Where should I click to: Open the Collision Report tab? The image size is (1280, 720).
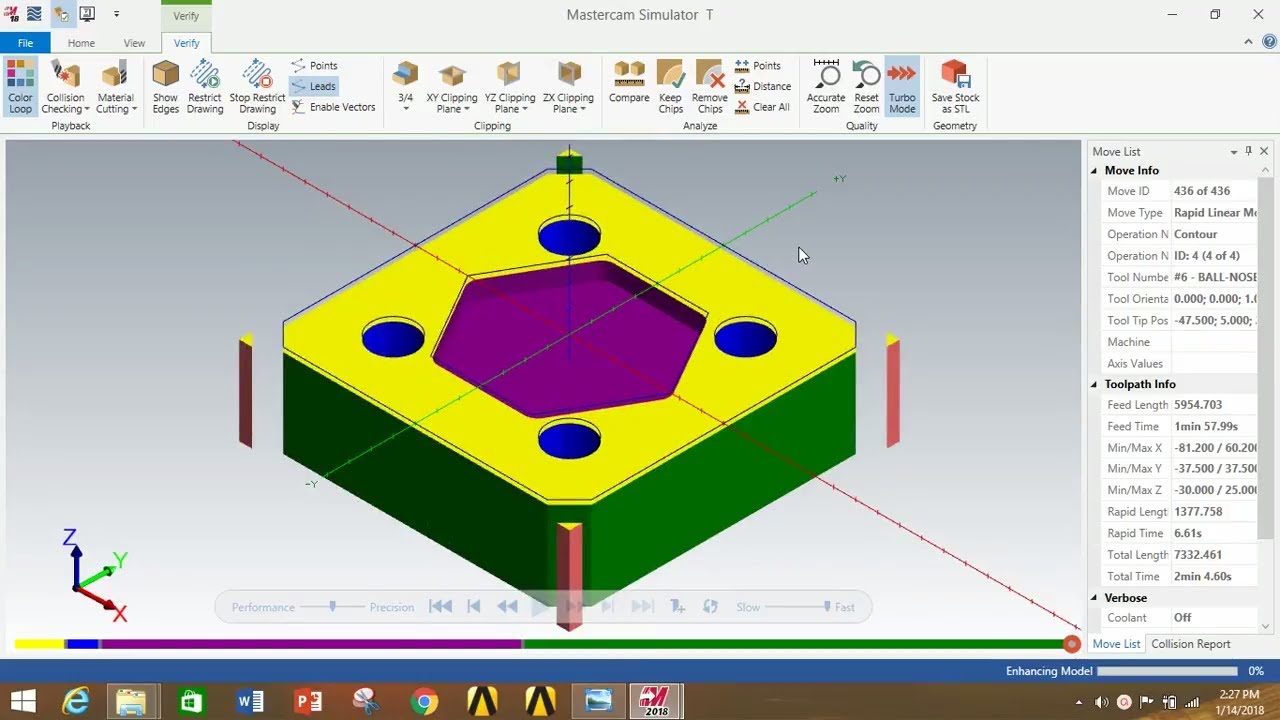(x=1190, y=644)
